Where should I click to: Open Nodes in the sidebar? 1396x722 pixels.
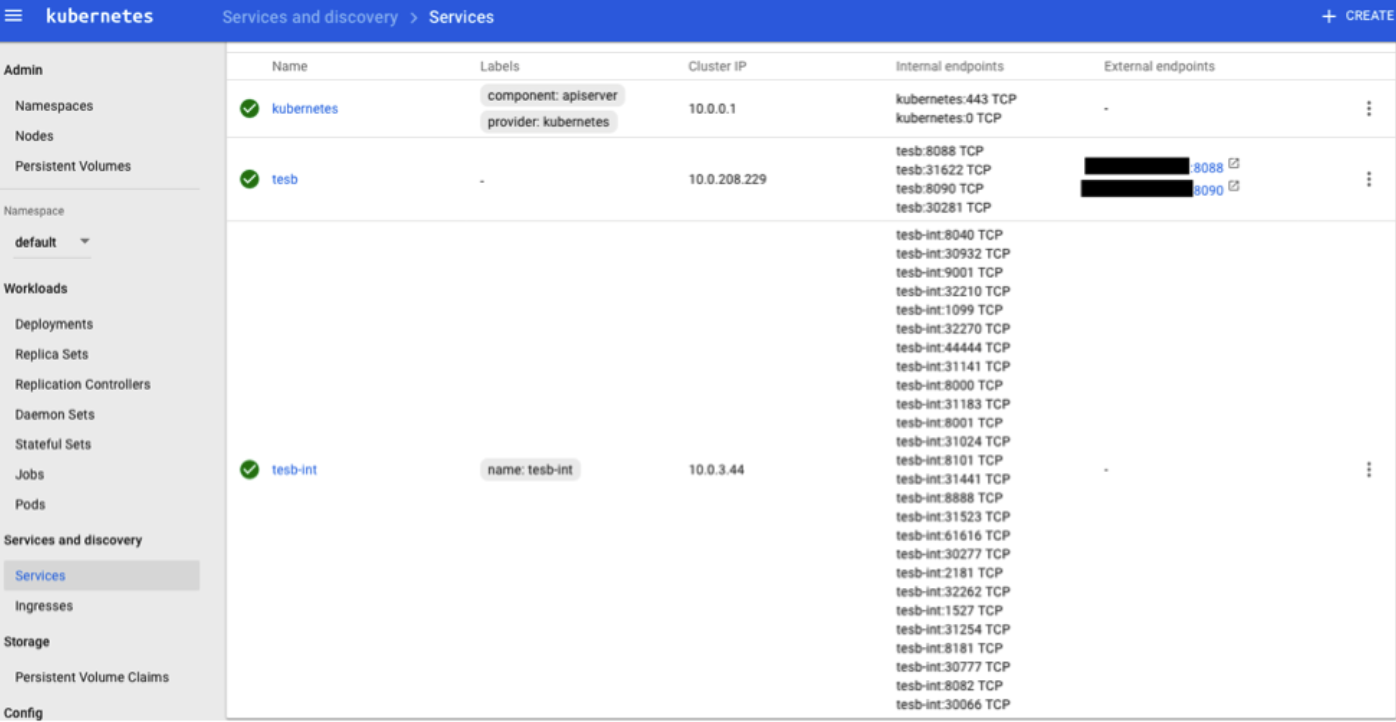[x=34, y=136]
